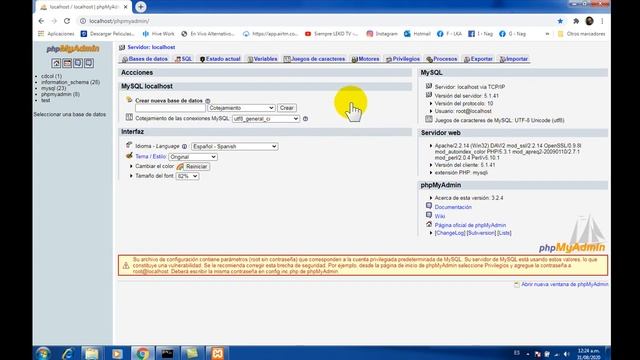Open the Lists link
Viewport: 640px width, 360px height.
coord(504,233)
